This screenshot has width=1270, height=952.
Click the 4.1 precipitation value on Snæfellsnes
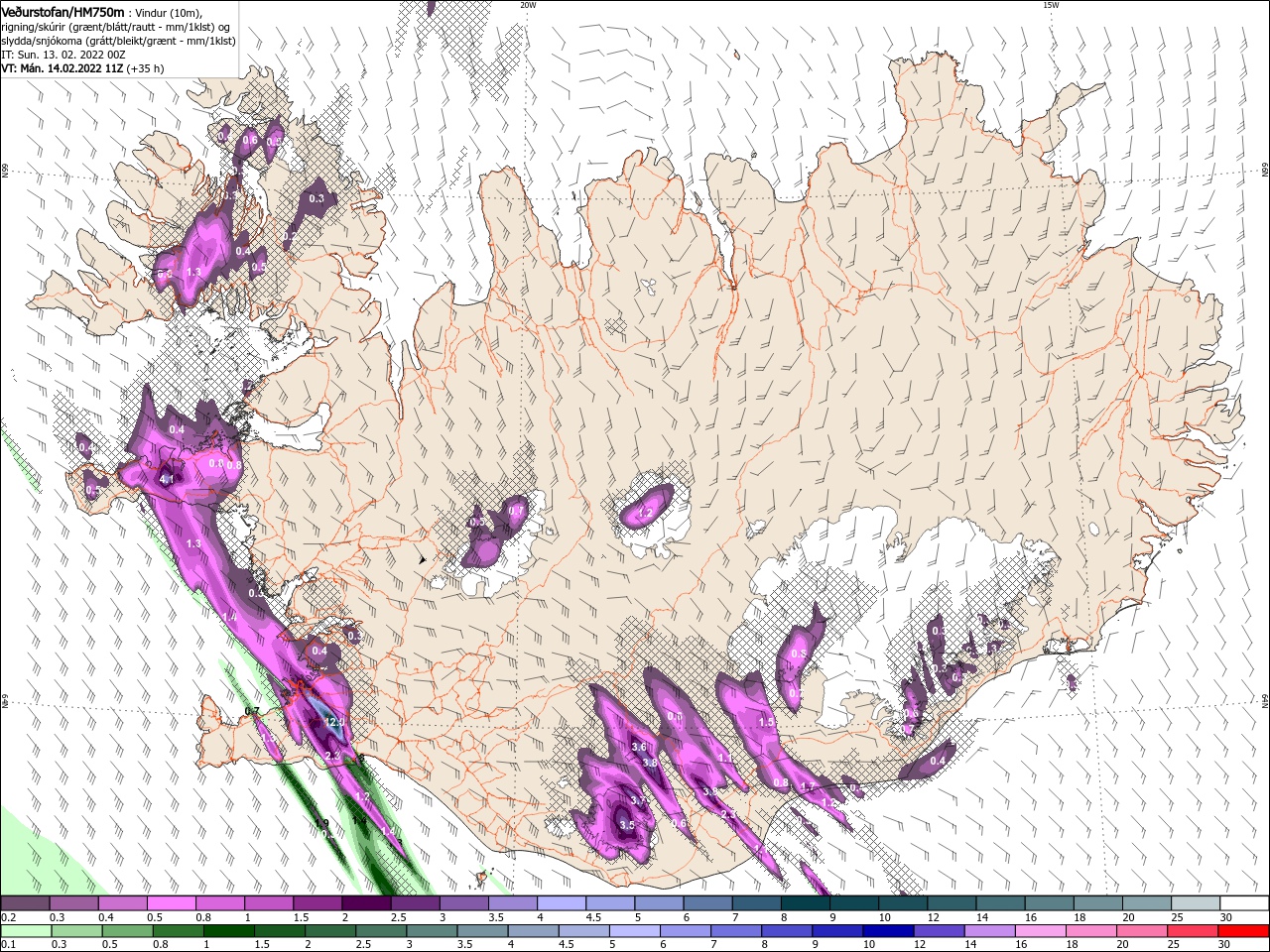coord(167,480)
